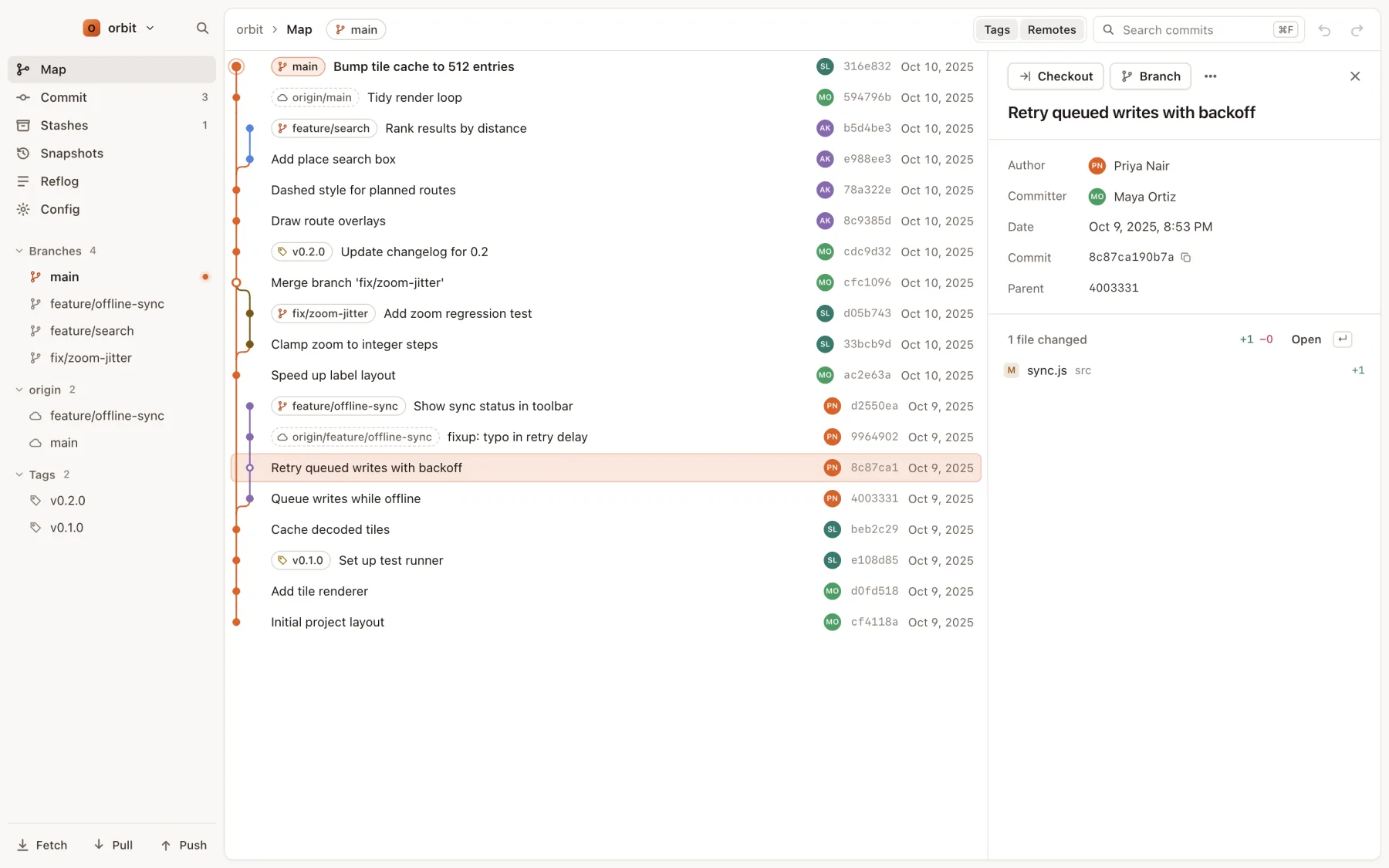Click the undo arrow icon

(1324, 30)
